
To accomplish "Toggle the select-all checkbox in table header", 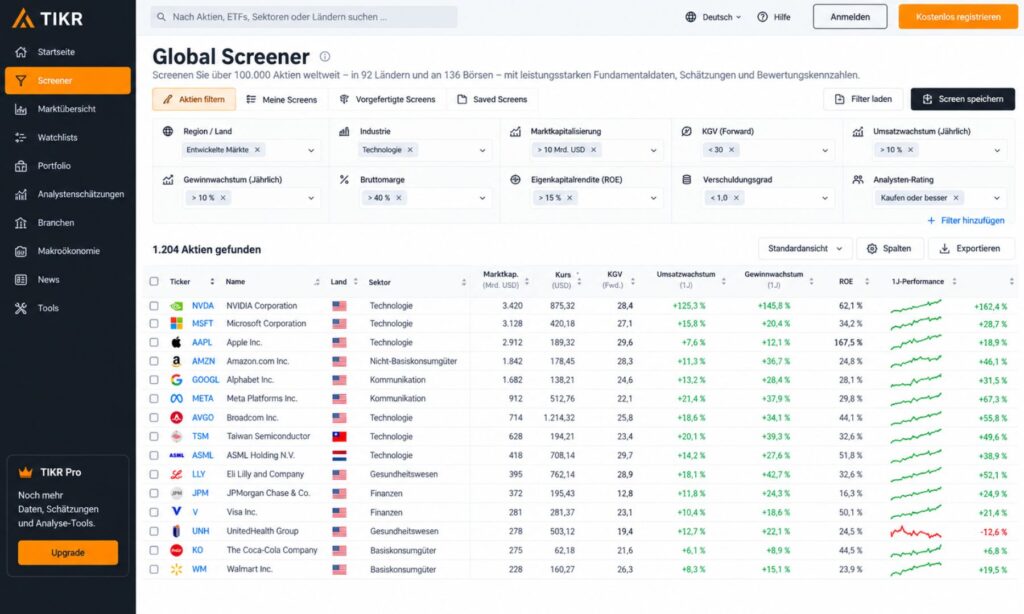I will (x=154, y=282).
